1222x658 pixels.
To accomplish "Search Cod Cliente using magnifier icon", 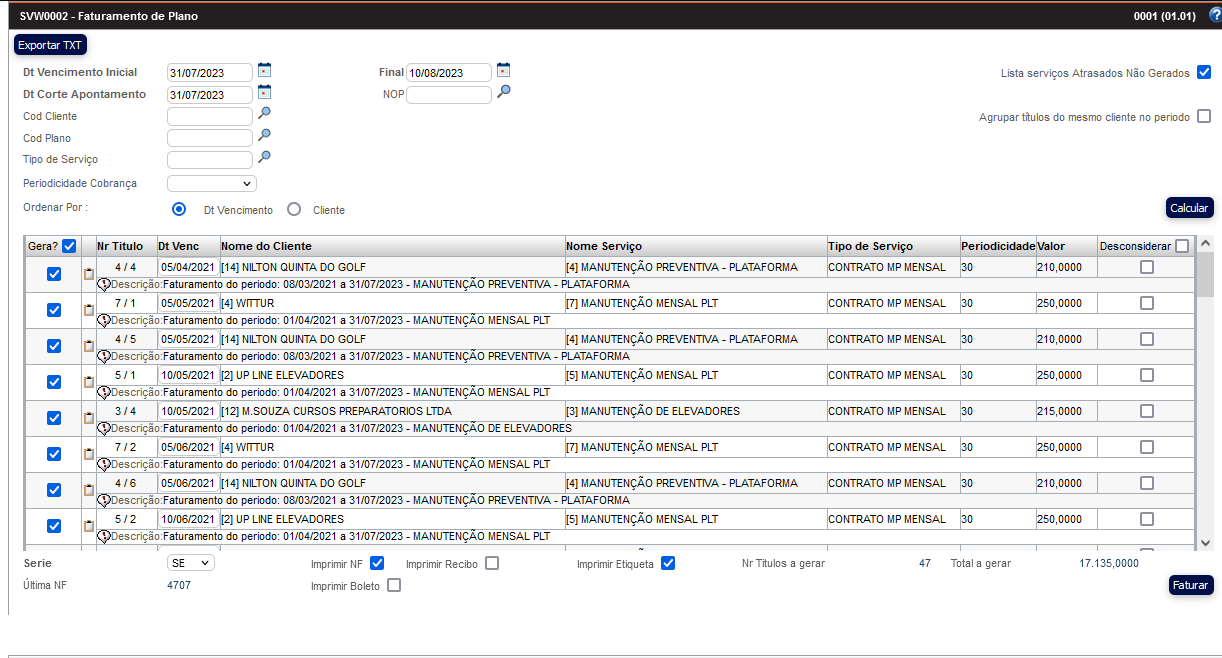I will (x=264, y=114).
